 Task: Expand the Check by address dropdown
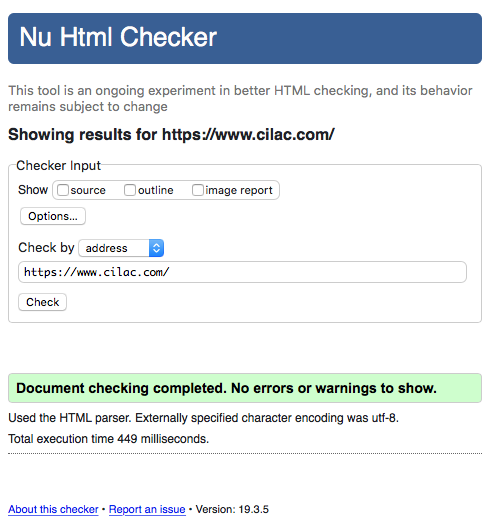point(121,248)
